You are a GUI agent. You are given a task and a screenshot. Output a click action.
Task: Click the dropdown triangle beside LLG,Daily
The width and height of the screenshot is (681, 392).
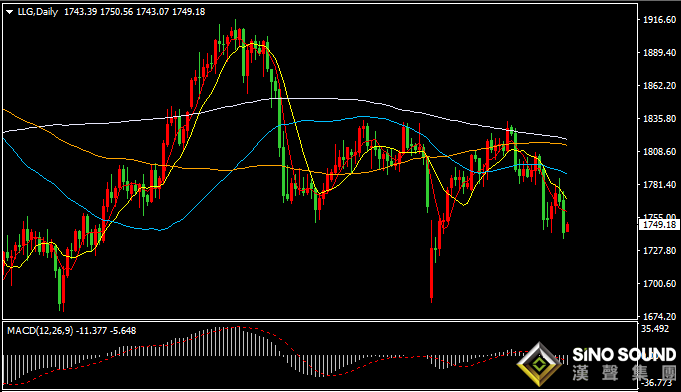pos(10,12)
